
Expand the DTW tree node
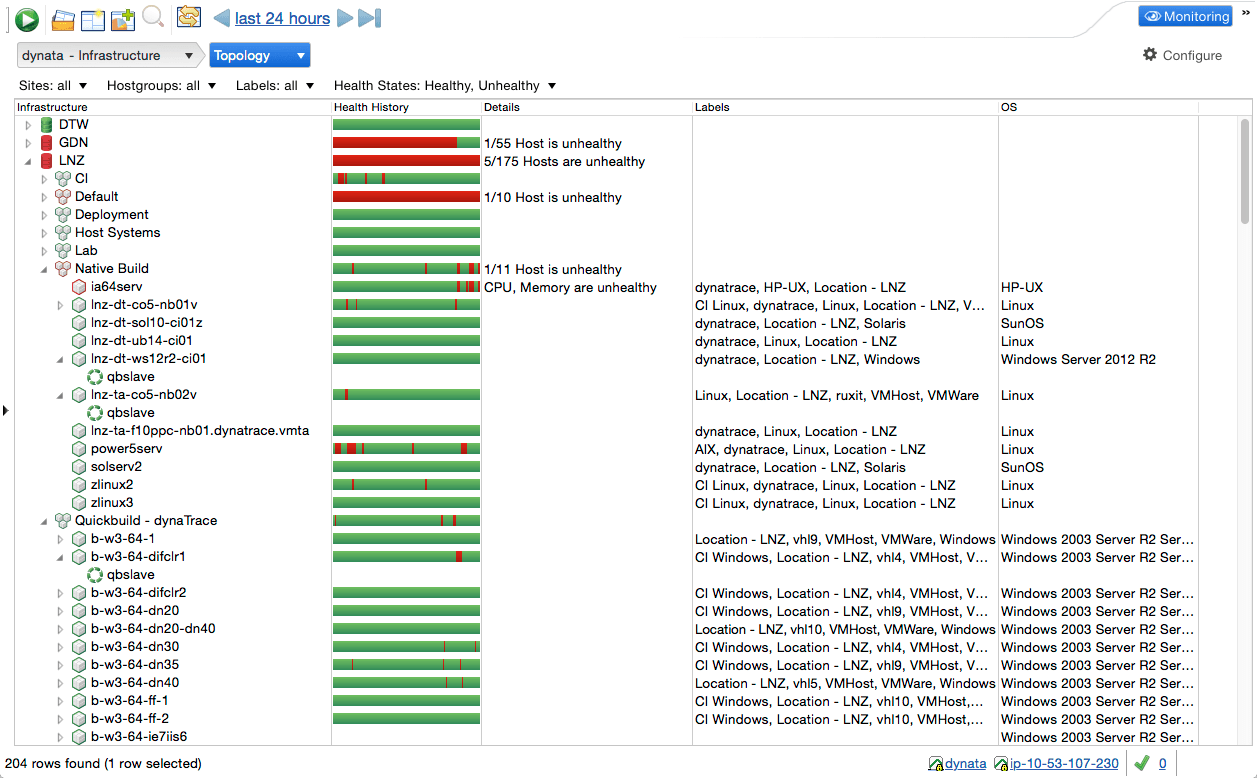(x=28, y=125)
